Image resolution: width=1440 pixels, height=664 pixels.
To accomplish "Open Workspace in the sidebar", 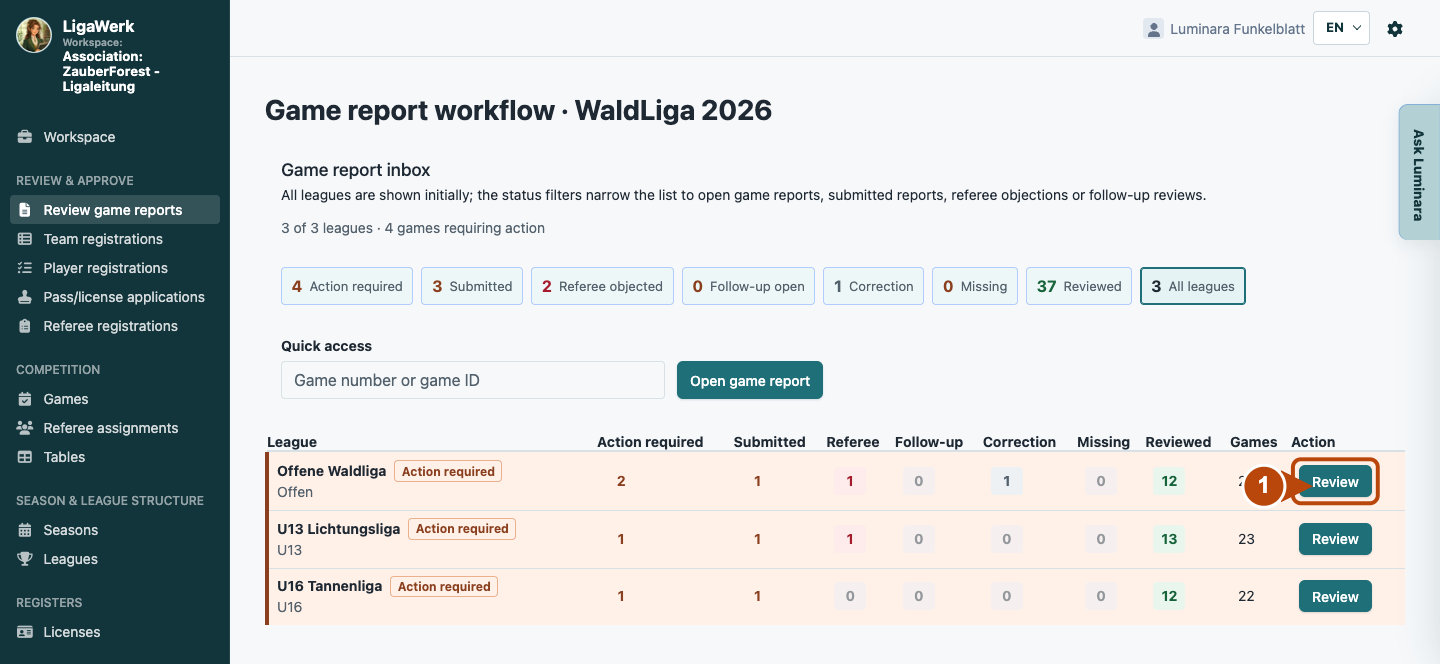I will coord(115,137).
